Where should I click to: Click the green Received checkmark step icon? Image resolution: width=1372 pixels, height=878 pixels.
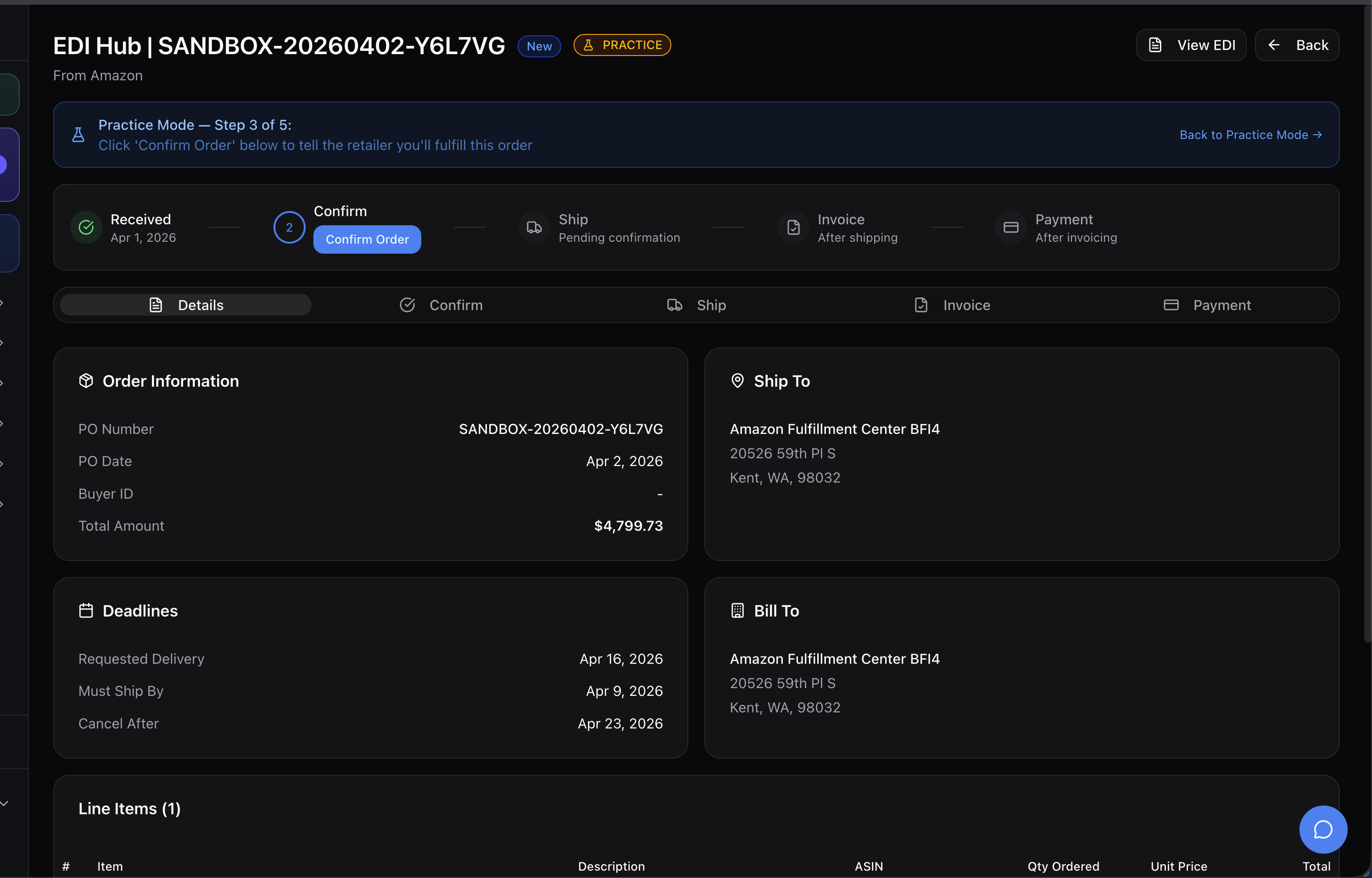click(x=86, y=228)
